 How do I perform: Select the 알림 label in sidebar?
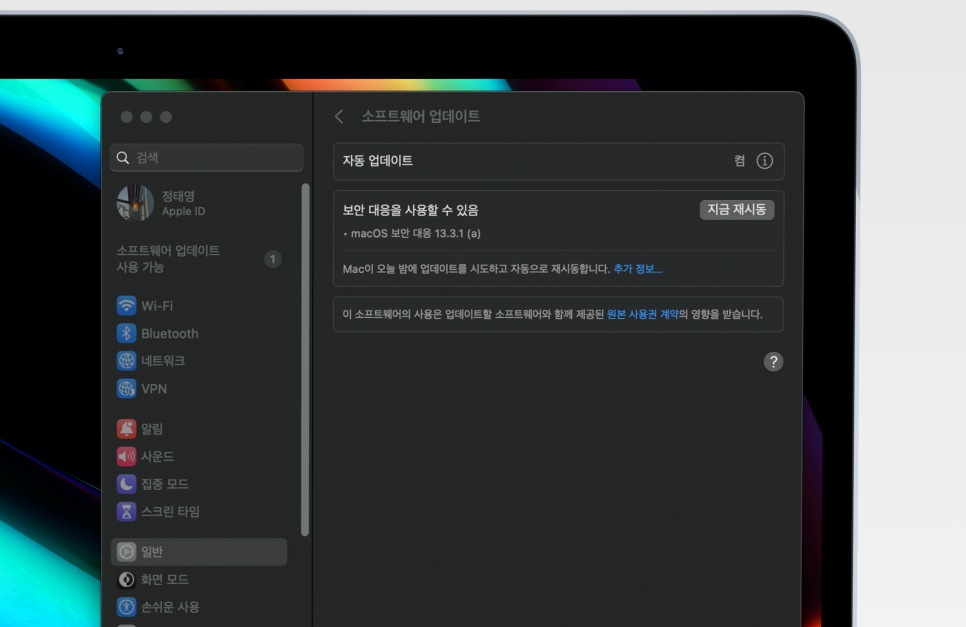(x=152, y=429)
